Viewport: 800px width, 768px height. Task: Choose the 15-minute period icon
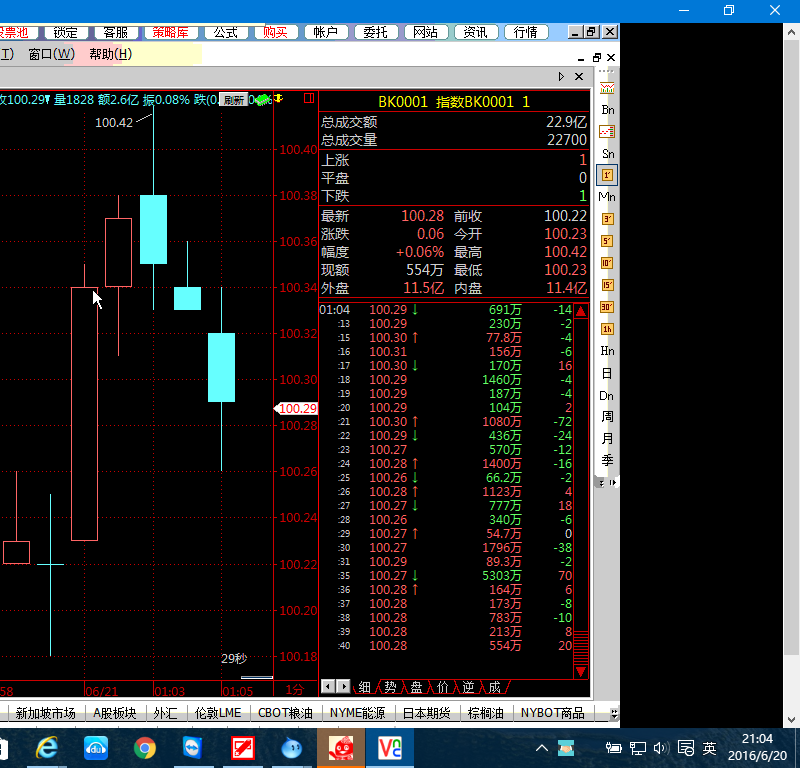tap(607, 285)
